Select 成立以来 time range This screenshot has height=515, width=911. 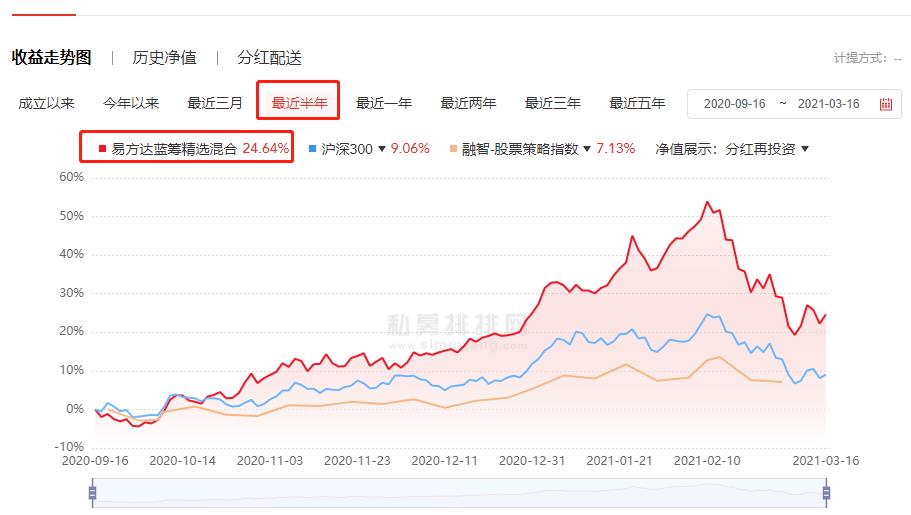[46, 103]
